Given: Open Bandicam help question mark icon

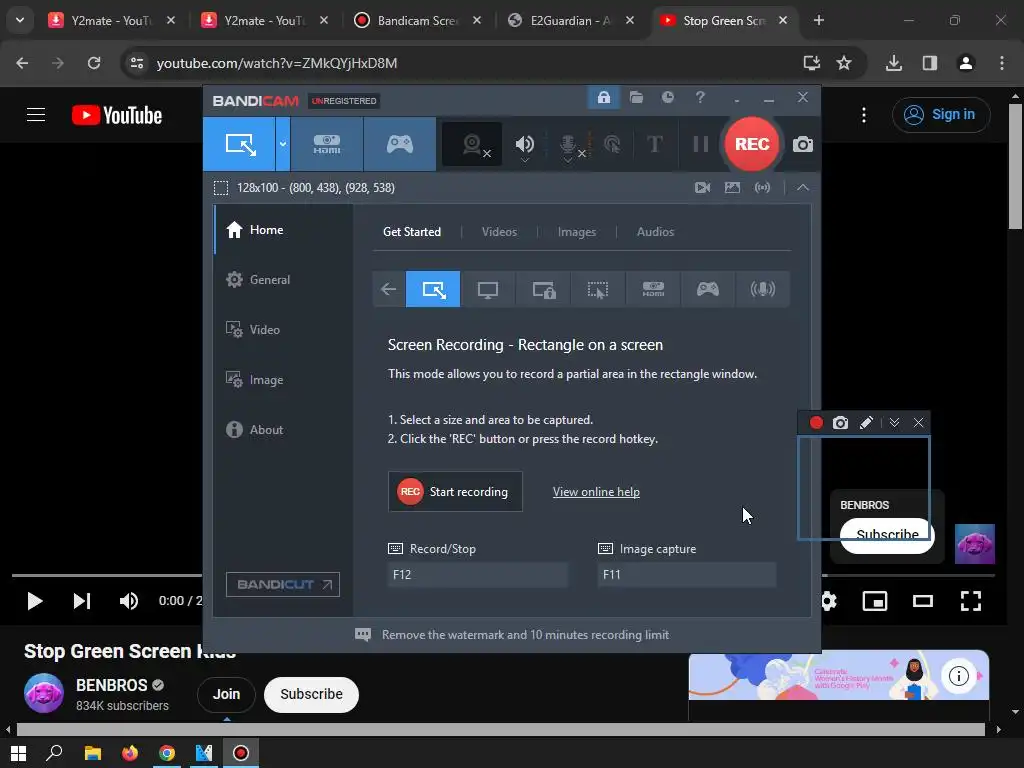Looking at the screenshot, I should click(700, 98).
